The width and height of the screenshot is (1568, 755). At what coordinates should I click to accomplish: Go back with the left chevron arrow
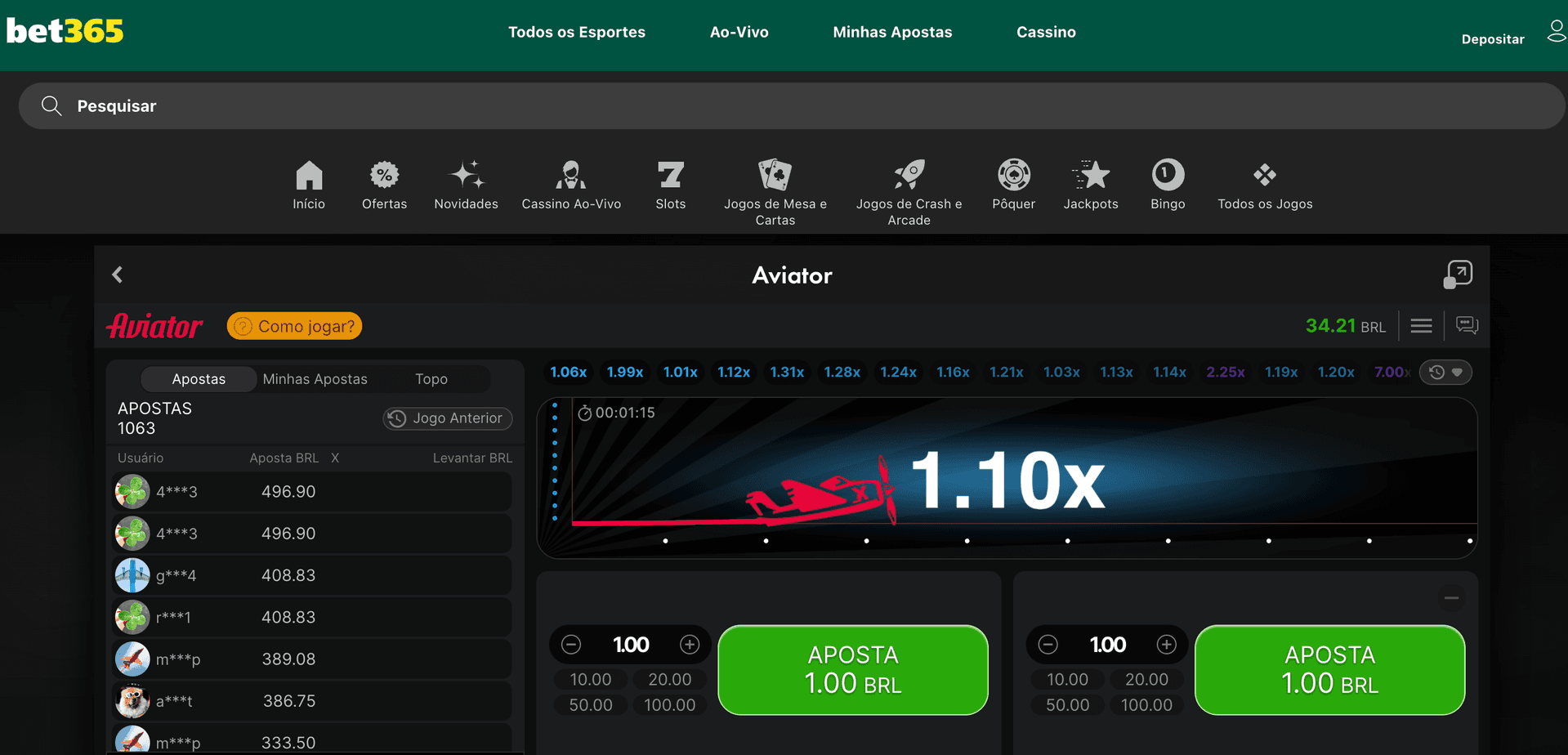[x=118, y=275]
